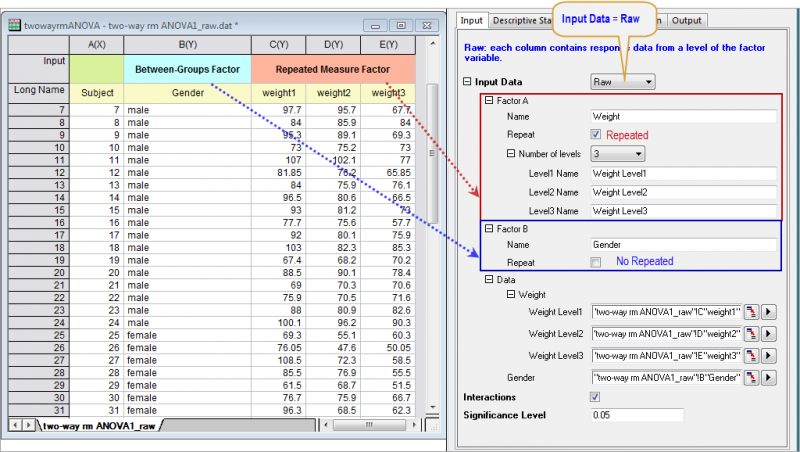Select the two-way rm ANOVA1_raw sheet tab
The image size is (800, 452).
(x=99, y=425)
